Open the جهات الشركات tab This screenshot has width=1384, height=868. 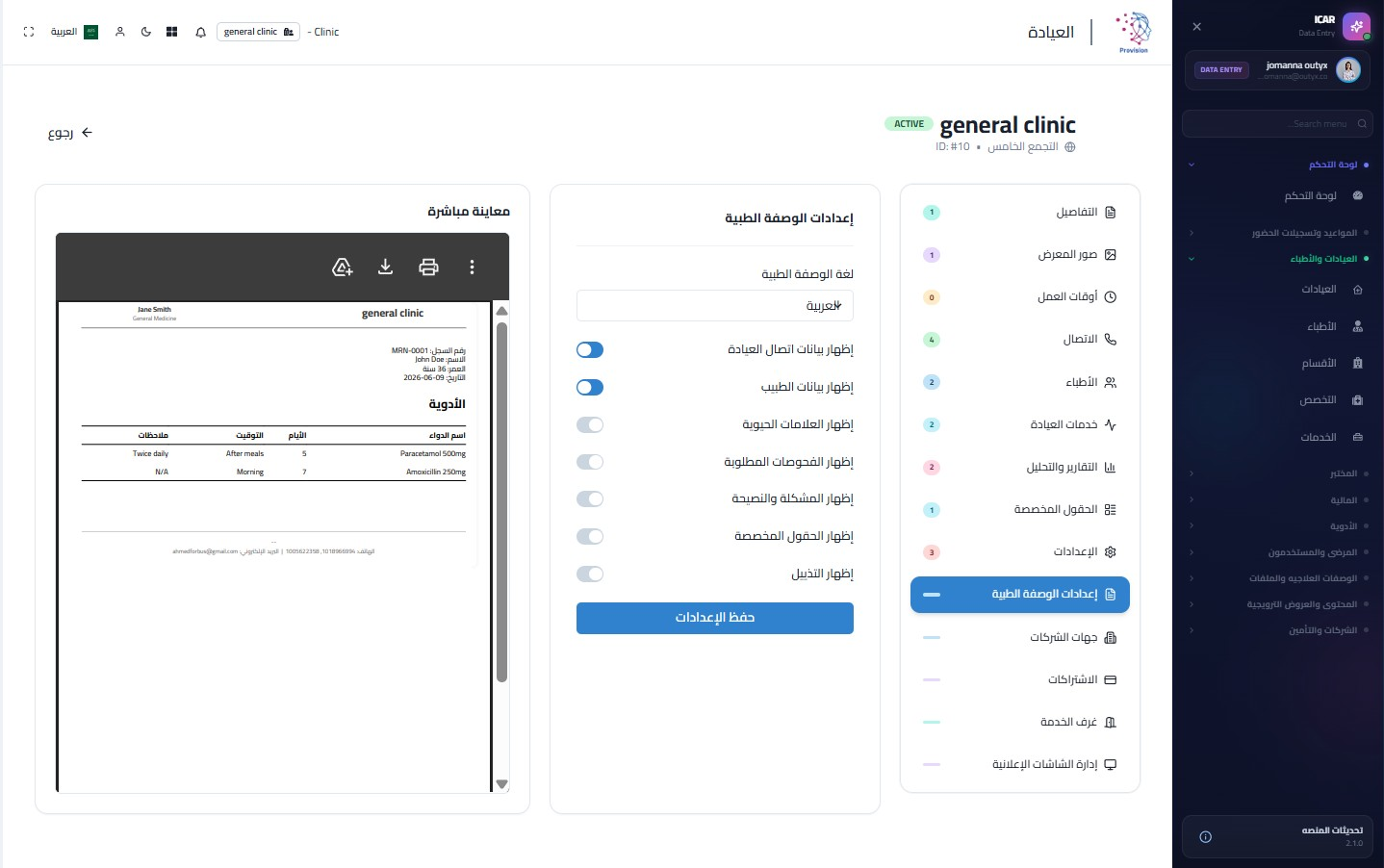[1020, 637]
